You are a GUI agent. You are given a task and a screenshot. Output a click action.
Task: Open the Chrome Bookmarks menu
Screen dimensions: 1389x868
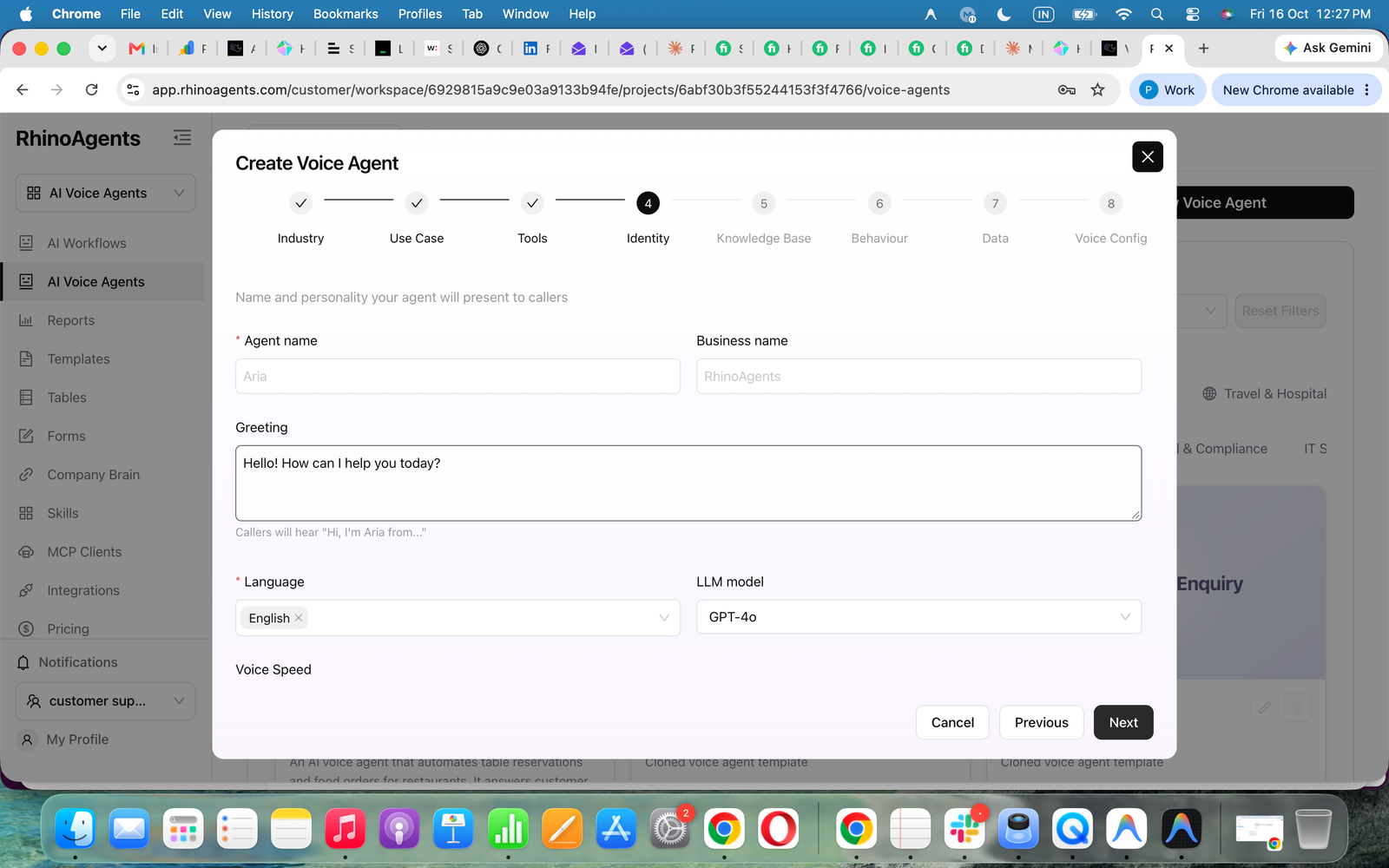click(346, 14)
